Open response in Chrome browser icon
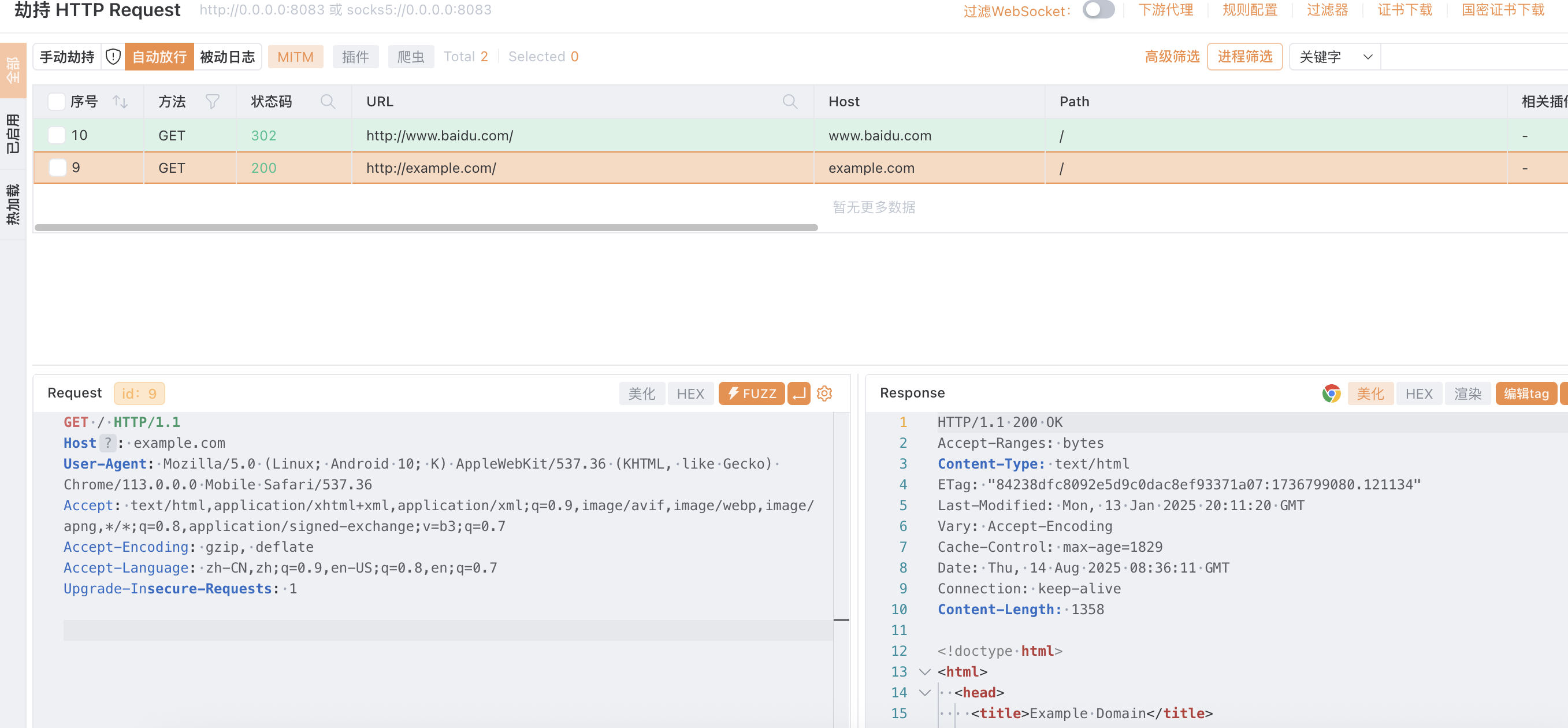1568x728 pixels. click(1331, 394)
